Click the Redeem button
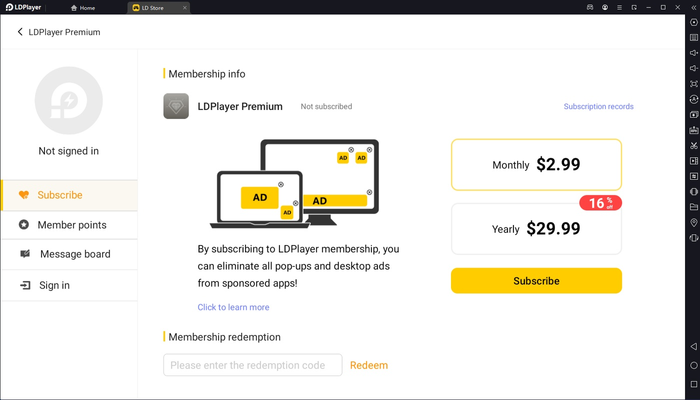The image size is (700, 400). point(368,365)
